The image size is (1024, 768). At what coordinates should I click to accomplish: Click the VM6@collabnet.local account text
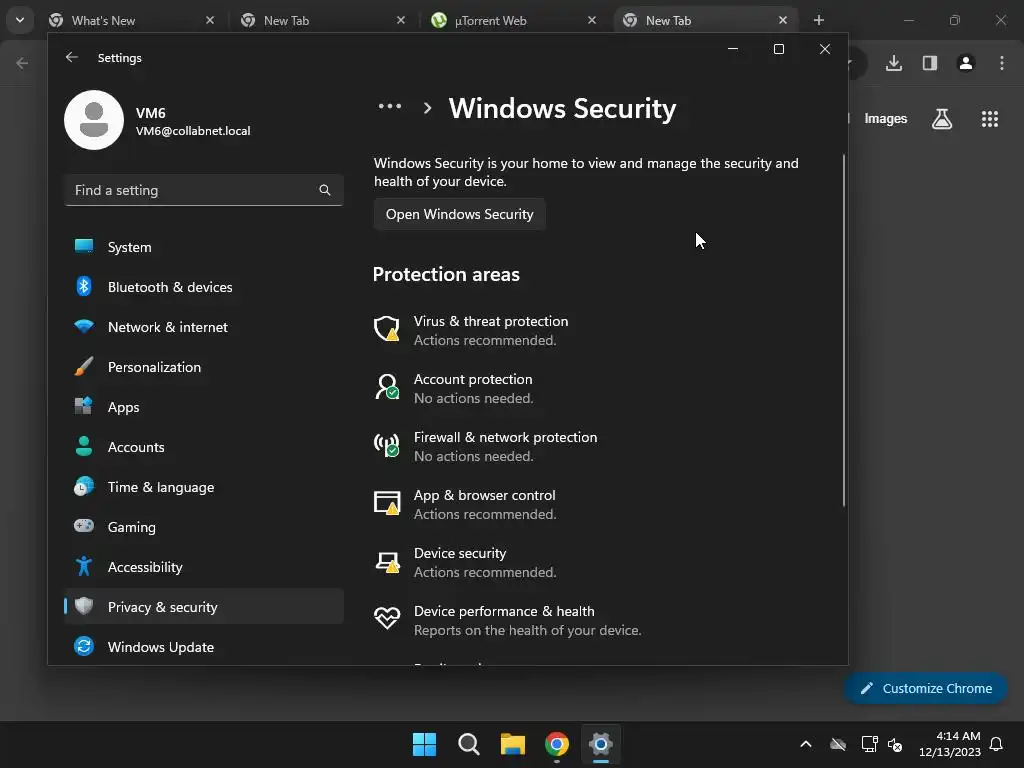(193, 131)
